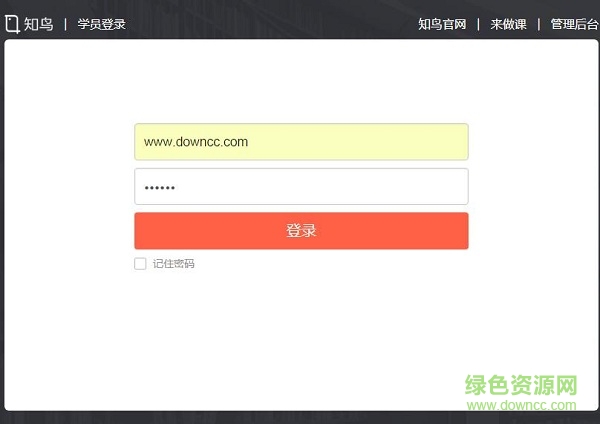Click the masked password dots
The height and width of the screenshot is (424, 600).
pyautogui.click(x=160, y=188)
